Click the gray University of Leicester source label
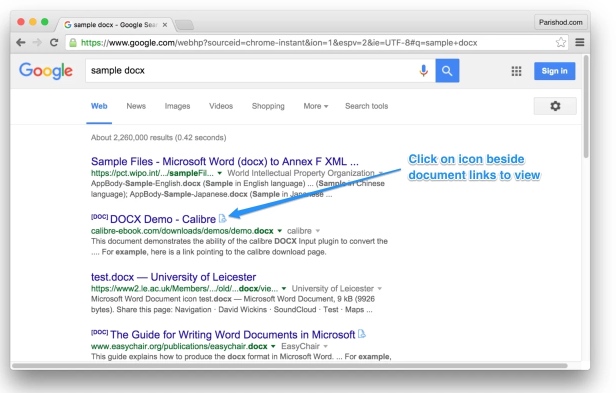616x393 pixels. pyautogui.click(x=332, y=288)
